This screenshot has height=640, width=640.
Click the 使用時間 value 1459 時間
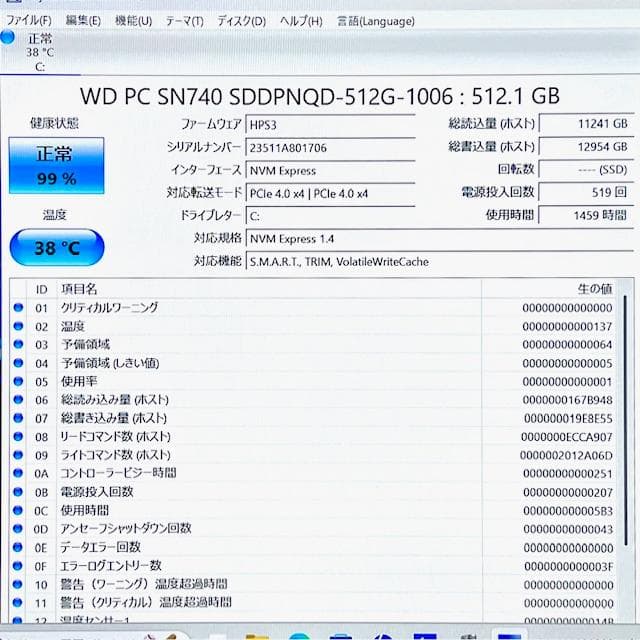pos(586,215)
